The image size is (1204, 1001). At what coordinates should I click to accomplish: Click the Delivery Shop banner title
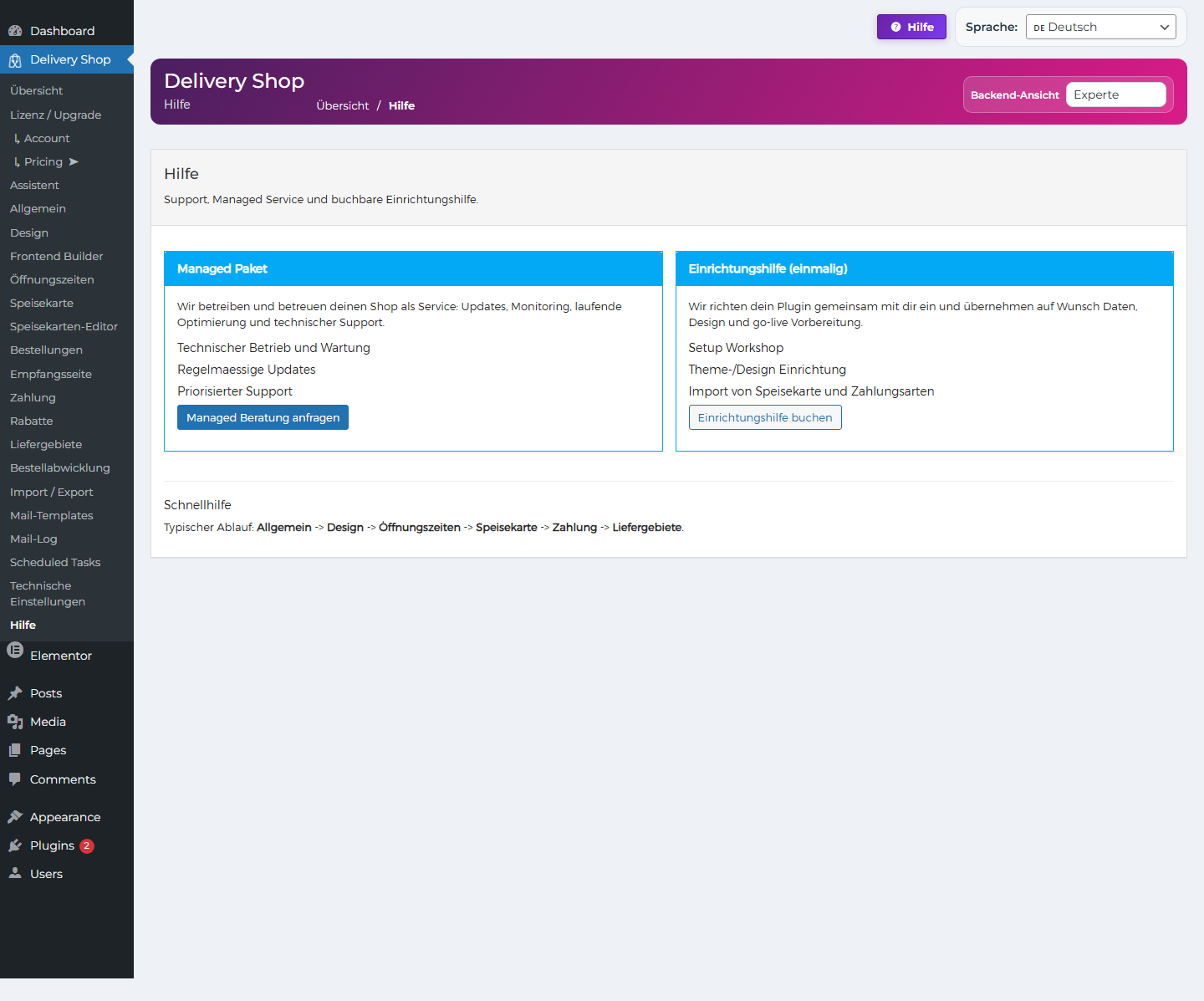pyautogui.click(x=234, y=81)
